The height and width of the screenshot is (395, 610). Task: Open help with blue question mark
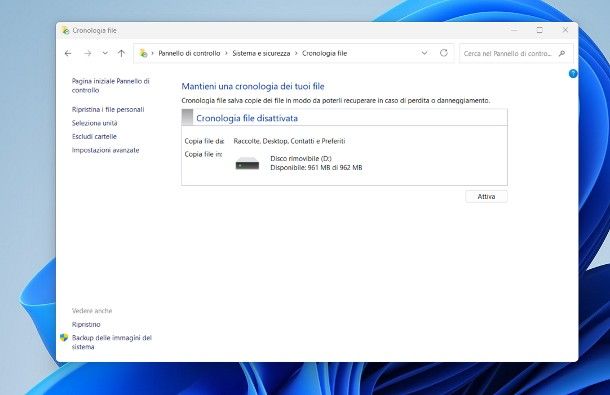(x=573, y=74)
